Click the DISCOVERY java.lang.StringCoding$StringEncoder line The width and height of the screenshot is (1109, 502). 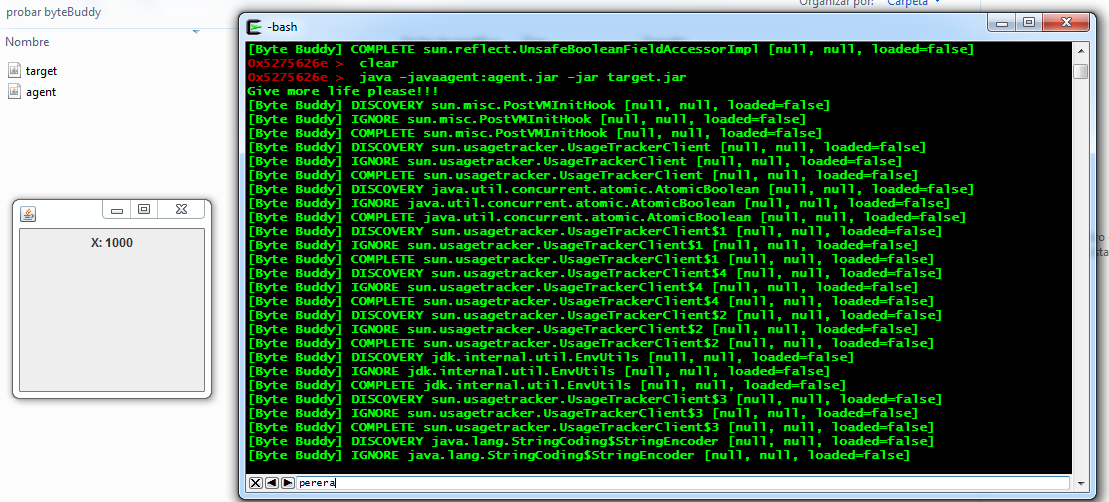[x=591, y=441]
